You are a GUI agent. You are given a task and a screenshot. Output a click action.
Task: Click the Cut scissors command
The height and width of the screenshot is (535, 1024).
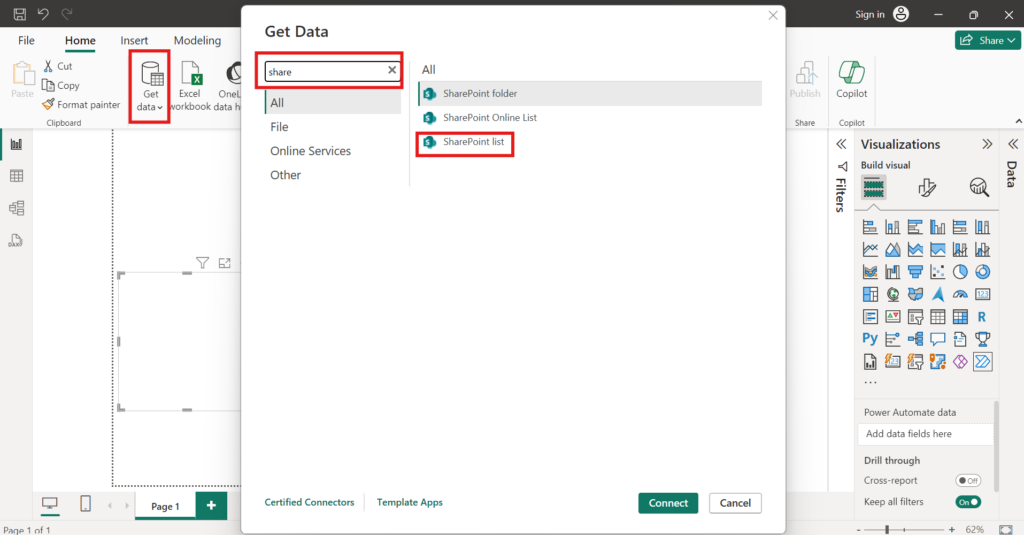click(x=57, y=66)
